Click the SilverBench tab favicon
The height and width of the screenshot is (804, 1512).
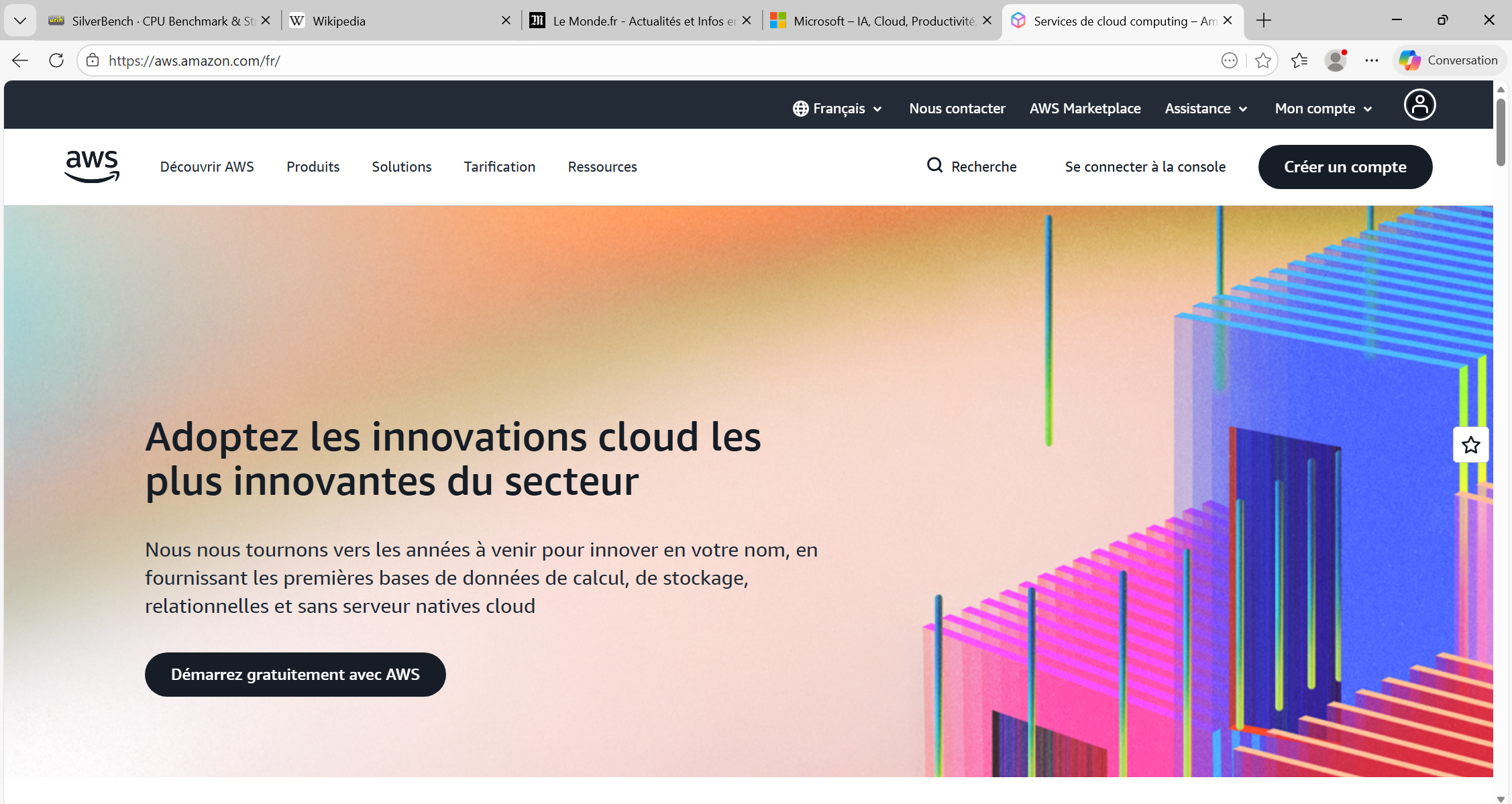56,21
